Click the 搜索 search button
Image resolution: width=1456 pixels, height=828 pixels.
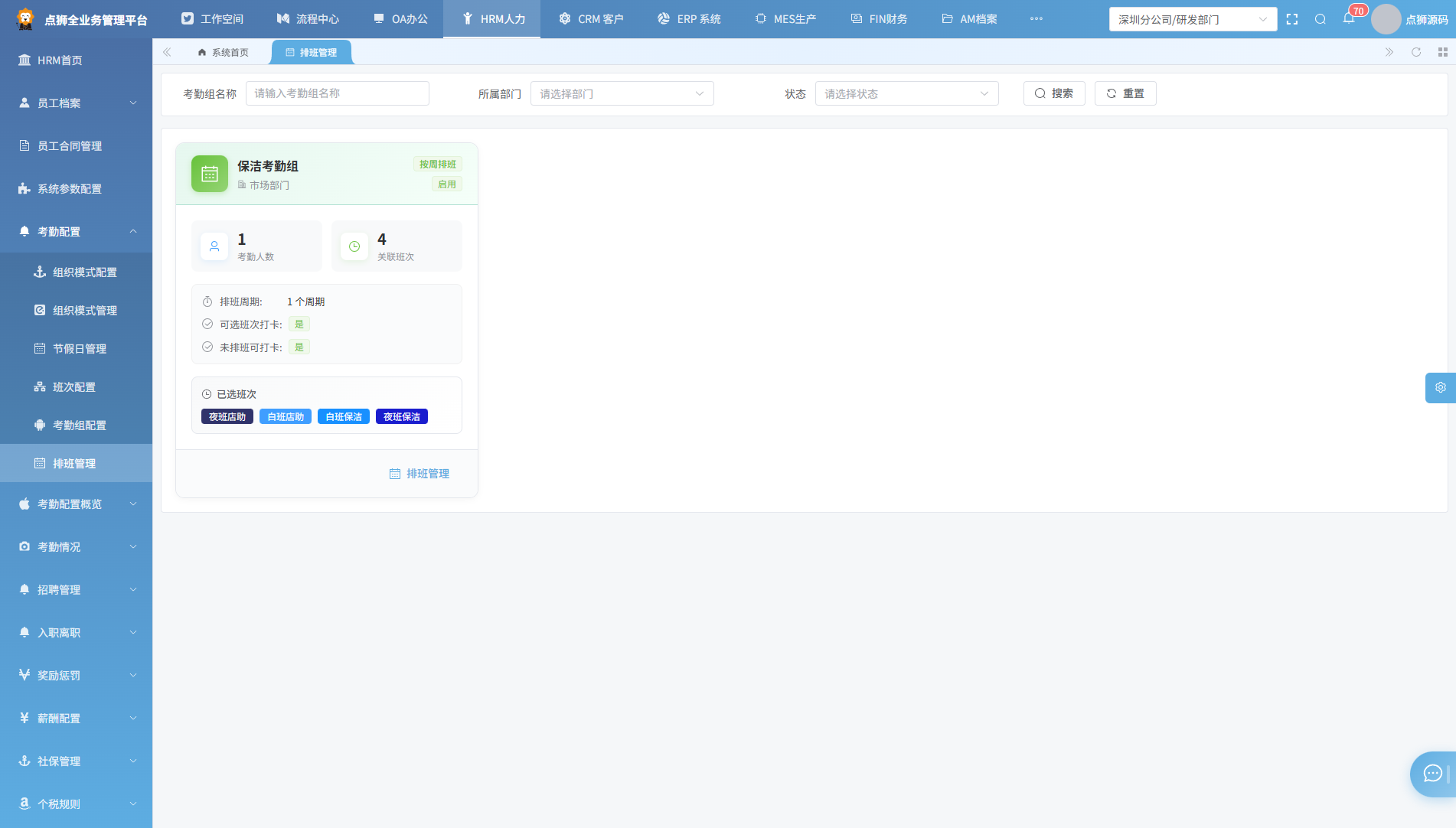click(1054, 93)
